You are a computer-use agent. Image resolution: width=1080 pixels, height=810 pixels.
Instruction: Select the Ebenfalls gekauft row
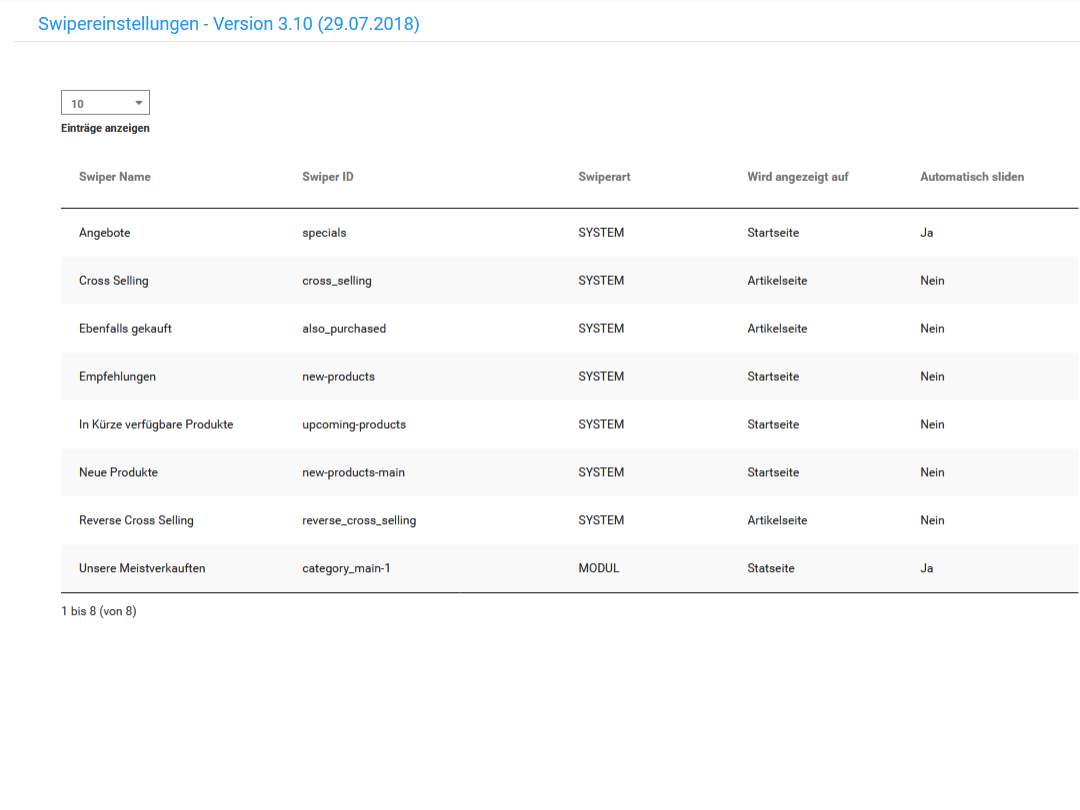click(x=125, y=329)
